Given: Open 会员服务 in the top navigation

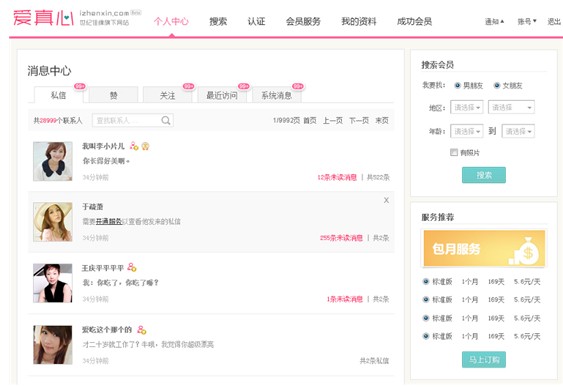Looking at the screenshot, I should (x=303, y=22).
